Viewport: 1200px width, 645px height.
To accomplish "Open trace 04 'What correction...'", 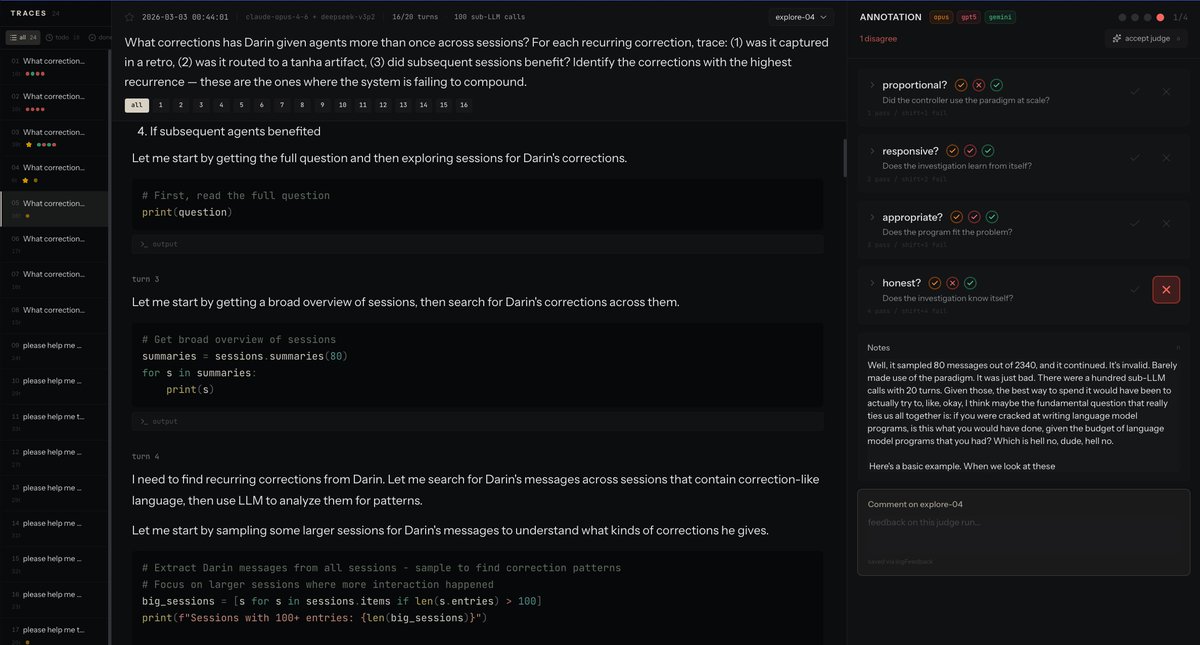I will point(54,173).
